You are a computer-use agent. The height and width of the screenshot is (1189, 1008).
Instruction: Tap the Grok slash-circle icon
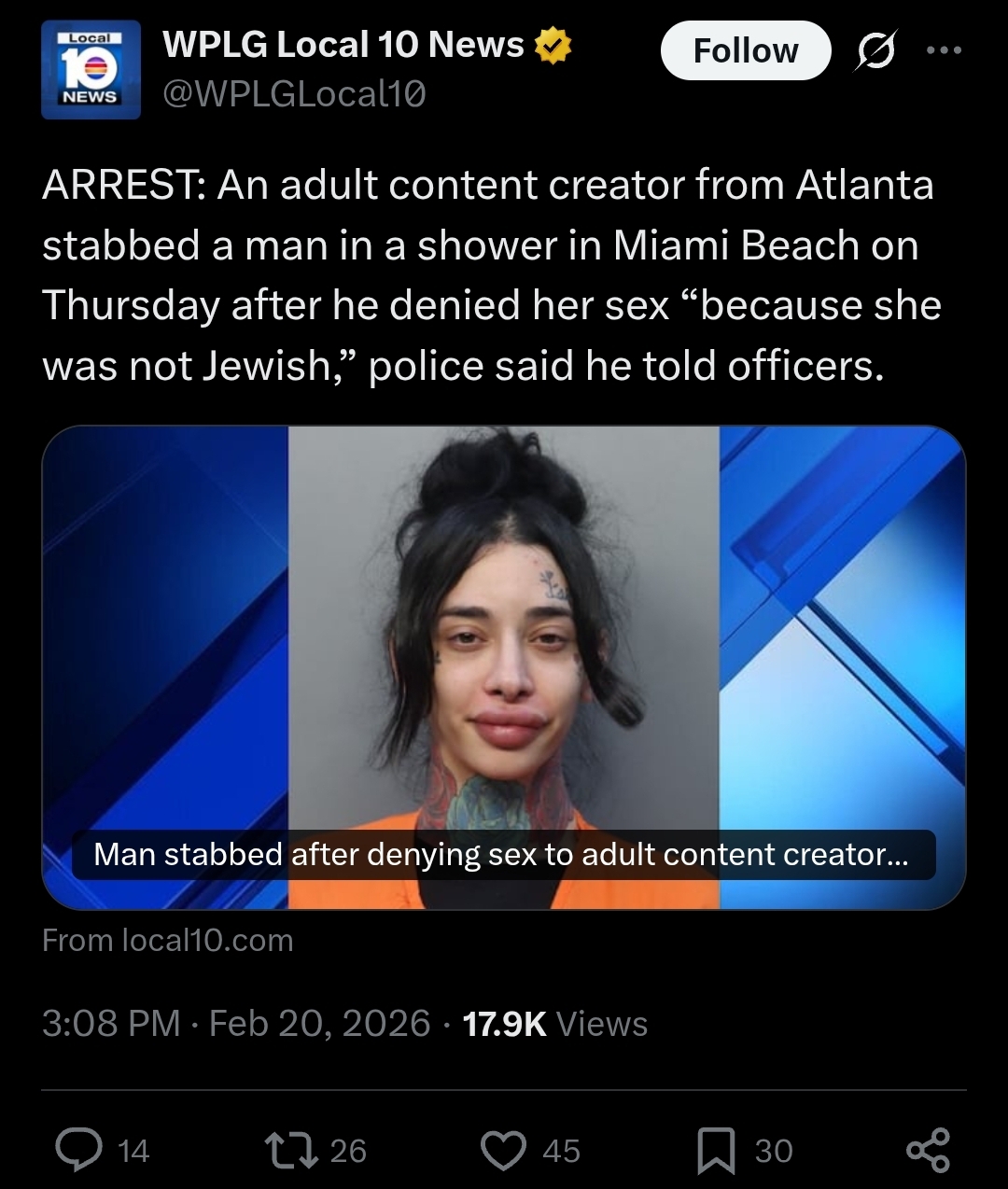876,50
